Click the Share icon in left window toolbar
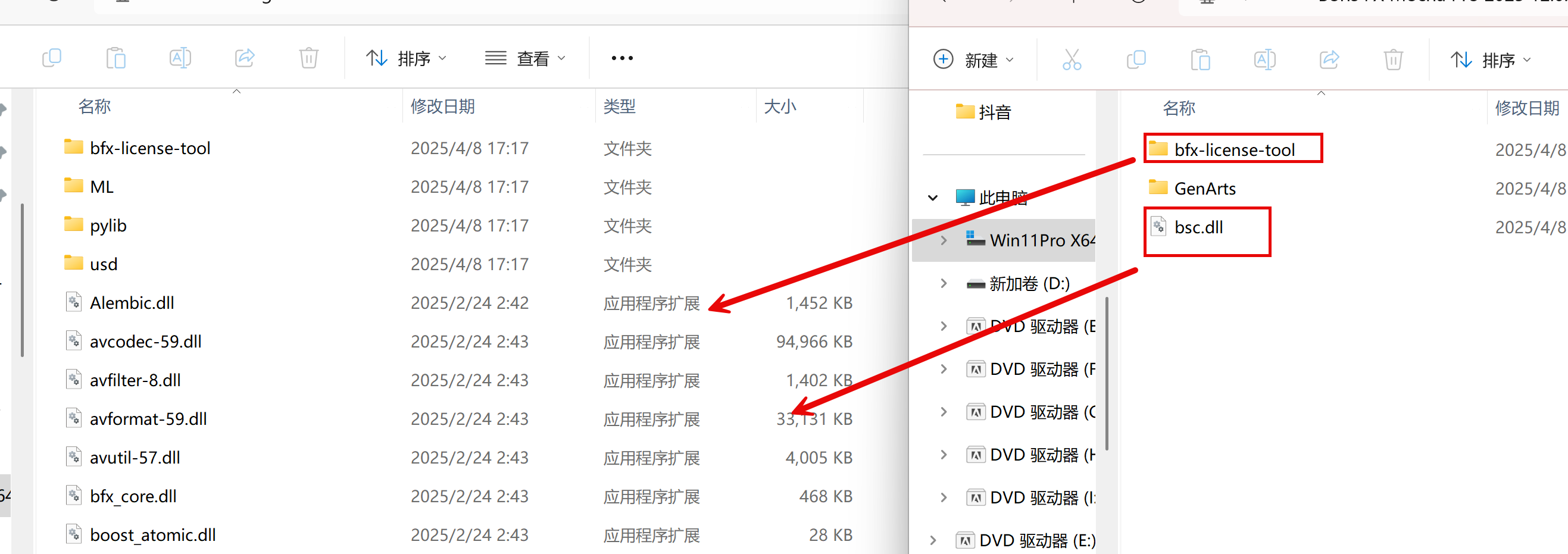Image resolution: width=1568 pixels, height=554 pixels. point(245,58)
